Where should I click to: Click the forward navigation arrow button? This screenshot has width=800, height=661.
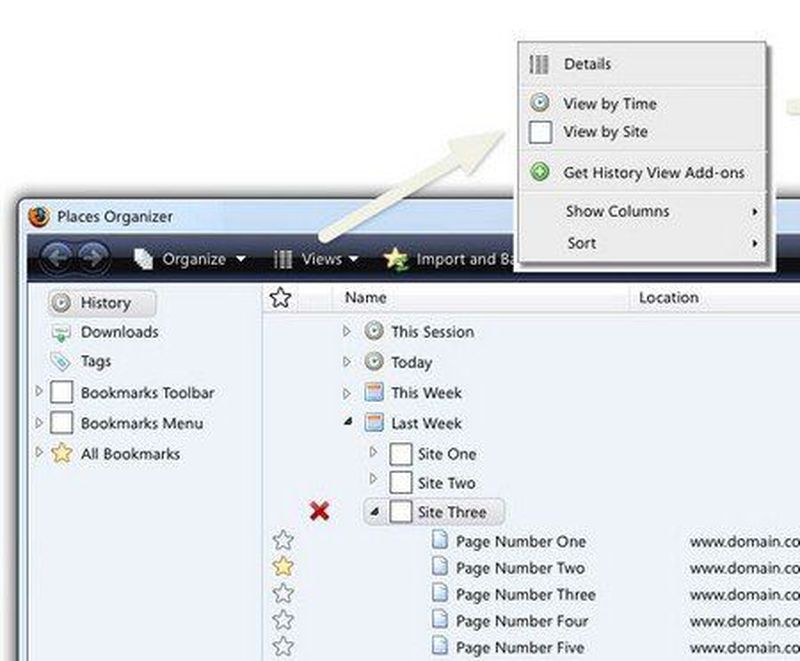click(x=93, y=259)
